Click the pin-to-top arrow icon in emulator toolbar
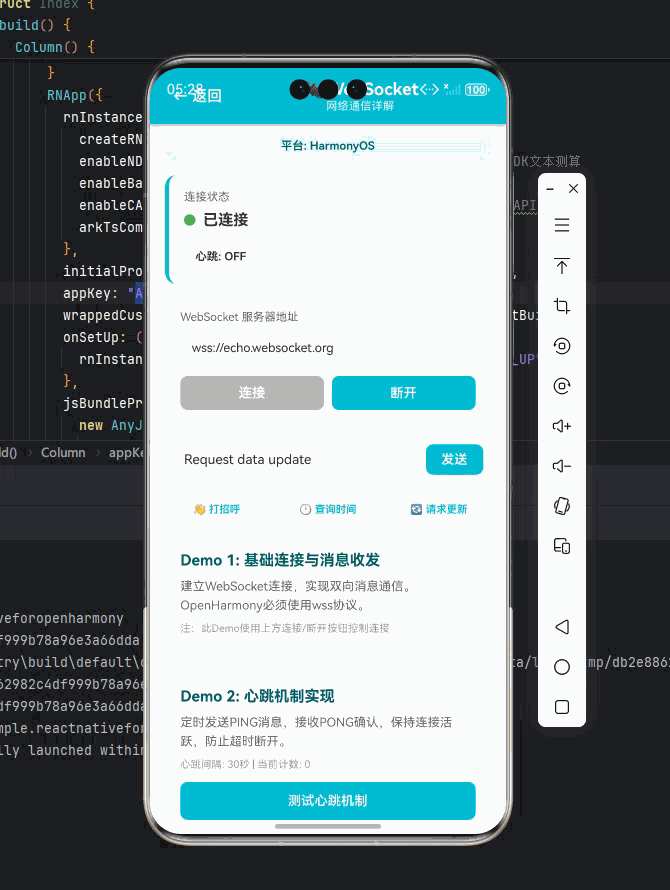The height and width of the screenshot is (890, 670). coord(562,266)
